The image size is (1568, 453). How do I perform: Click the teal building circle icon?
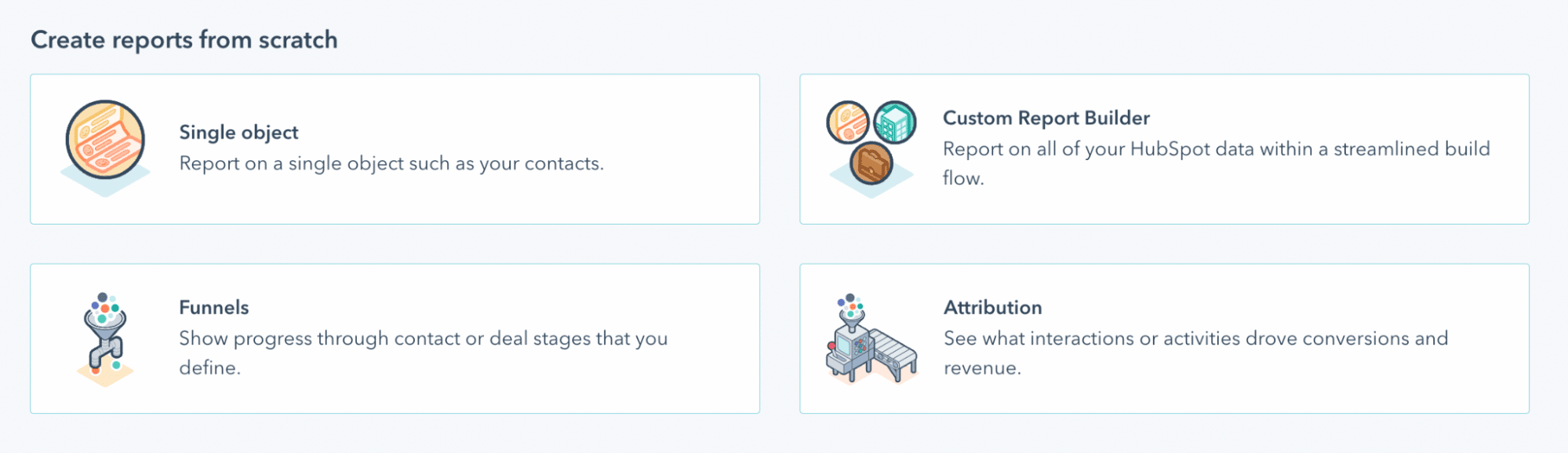click(x=895, y=122)
